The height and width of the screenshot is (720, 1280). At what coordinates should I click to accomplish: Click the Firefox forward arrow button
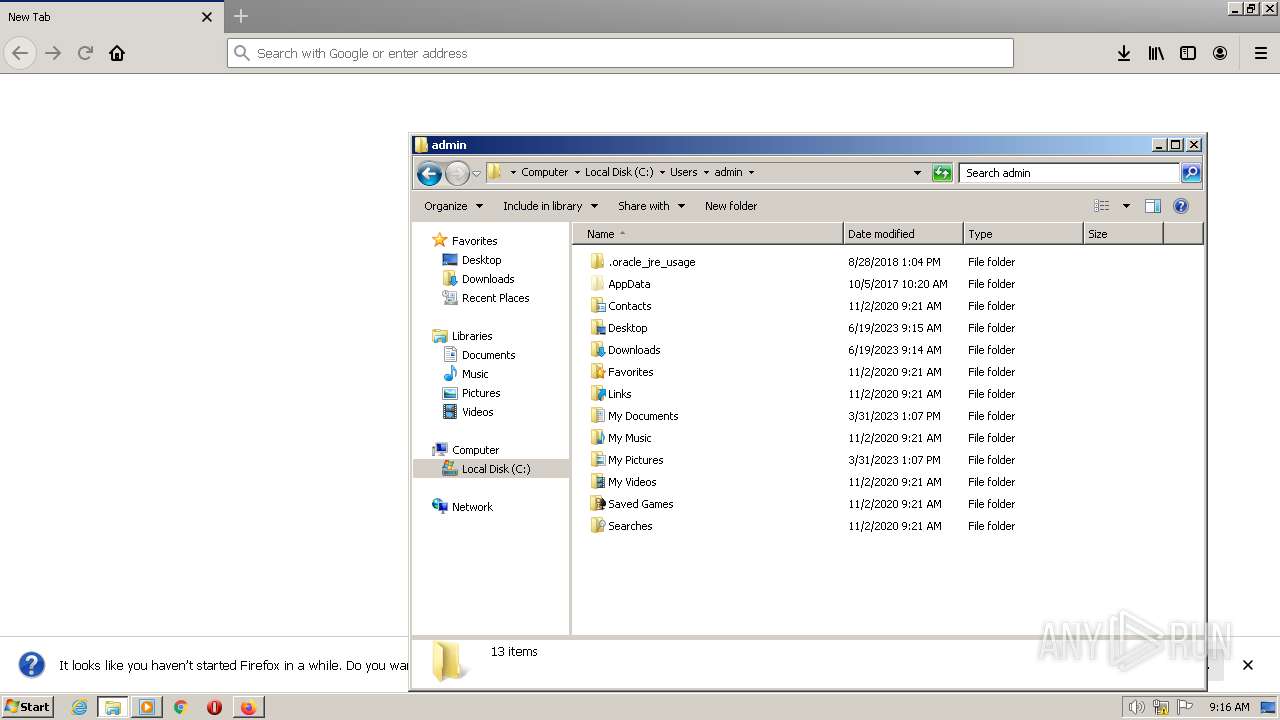tap(53, 53)
